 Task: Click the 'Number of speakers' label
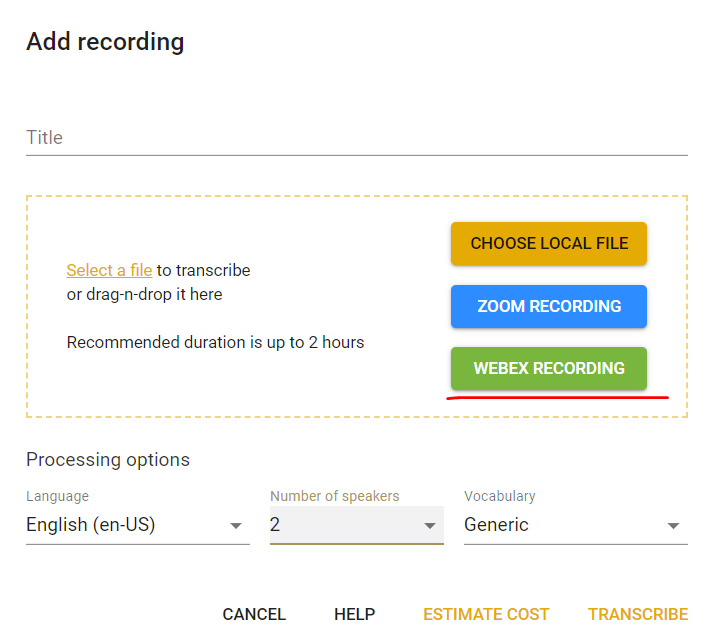pos(335,496)
